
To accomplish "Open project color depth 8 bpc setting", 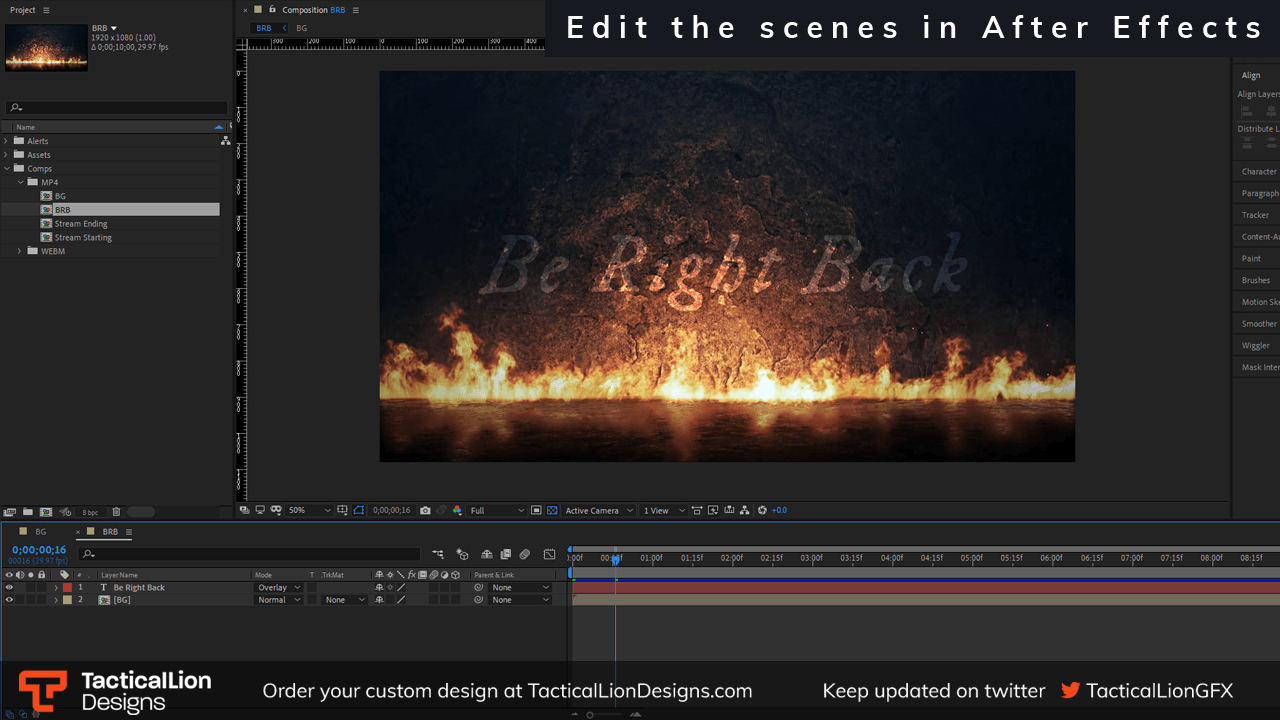I will pyautogui.click(x=91, y=512).
